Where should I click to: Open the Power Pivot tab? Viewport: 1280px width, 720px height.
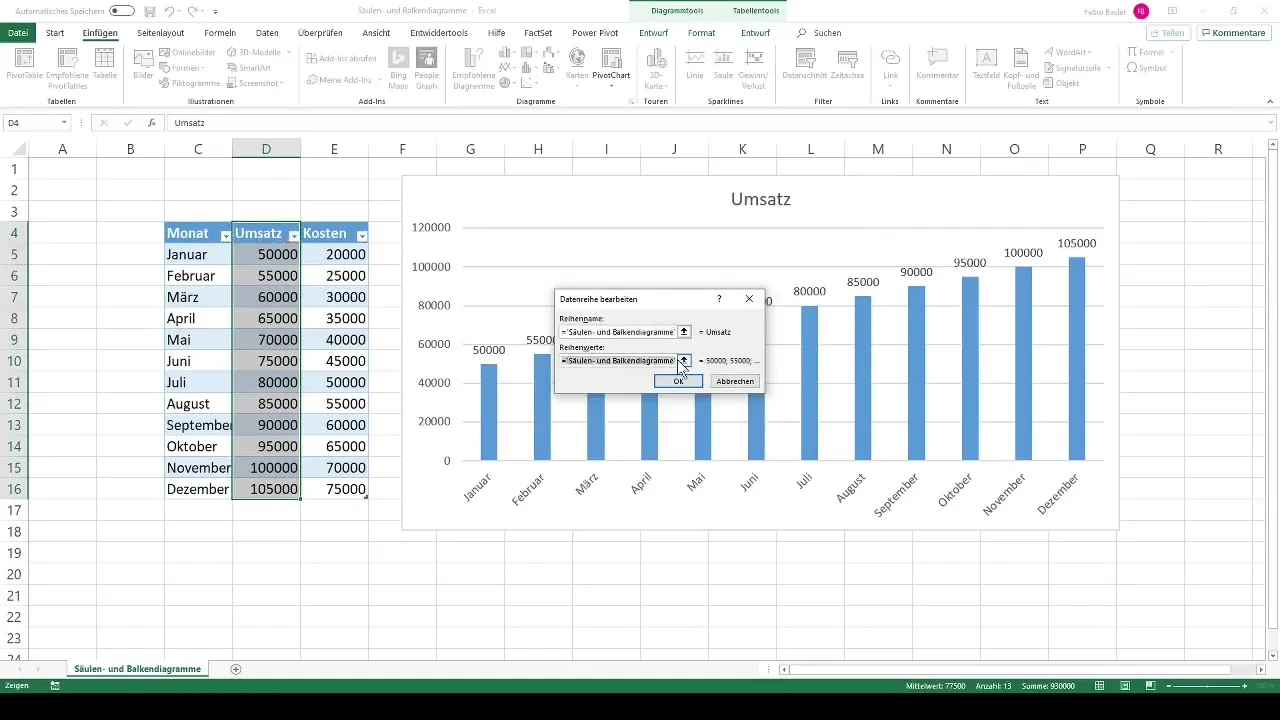point(595,33)
